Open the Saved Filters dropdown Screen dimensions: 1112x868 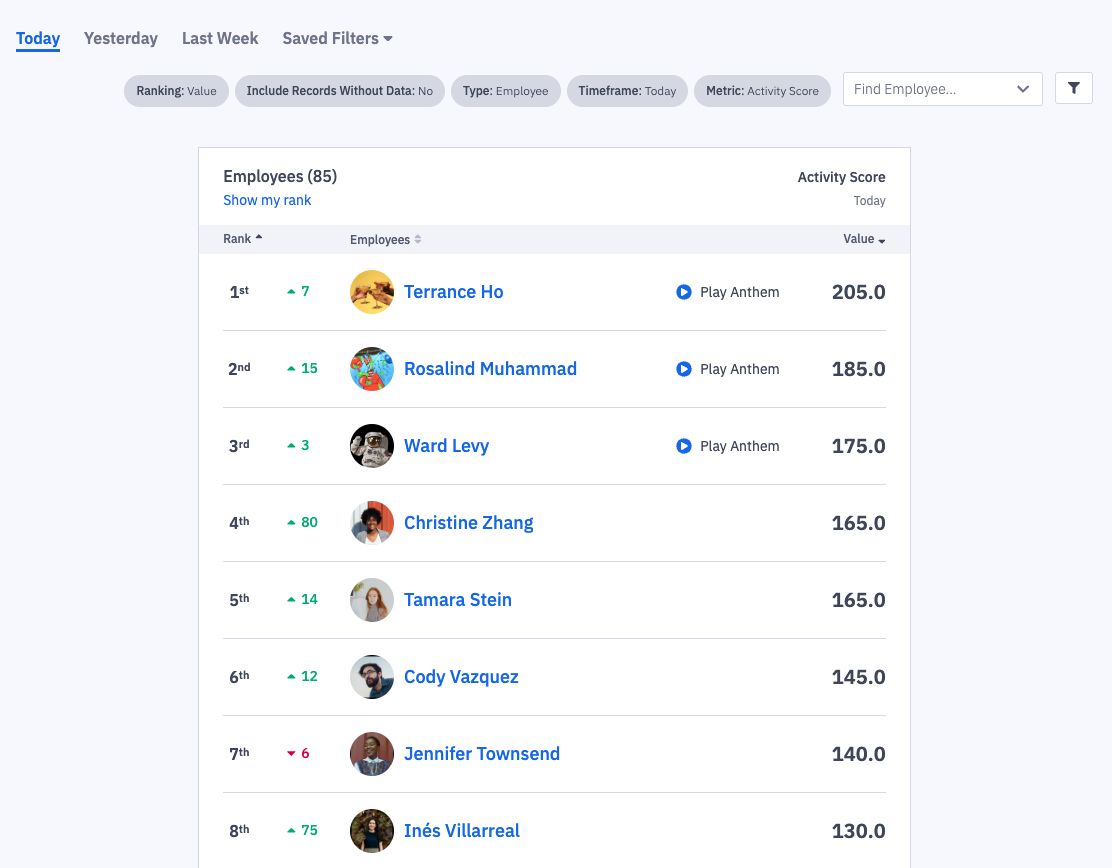[x=337, y=38]
